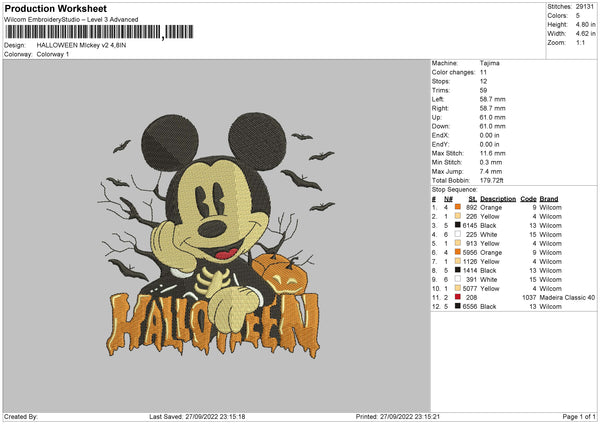Click the orange swatch in stop 1
The image size is (600, 424).
458,207
